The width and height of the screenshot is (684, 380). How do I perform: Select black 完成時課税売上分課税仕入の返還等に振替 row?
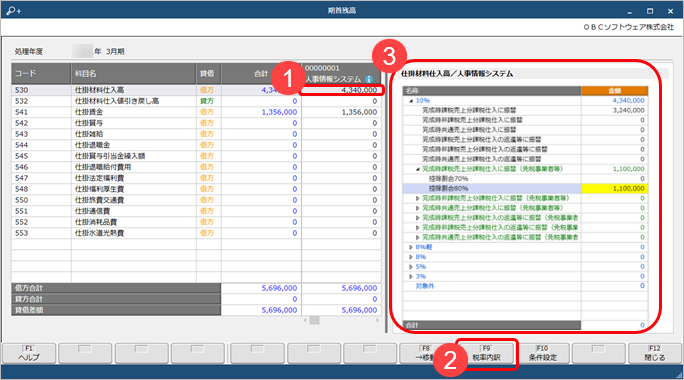525,140
